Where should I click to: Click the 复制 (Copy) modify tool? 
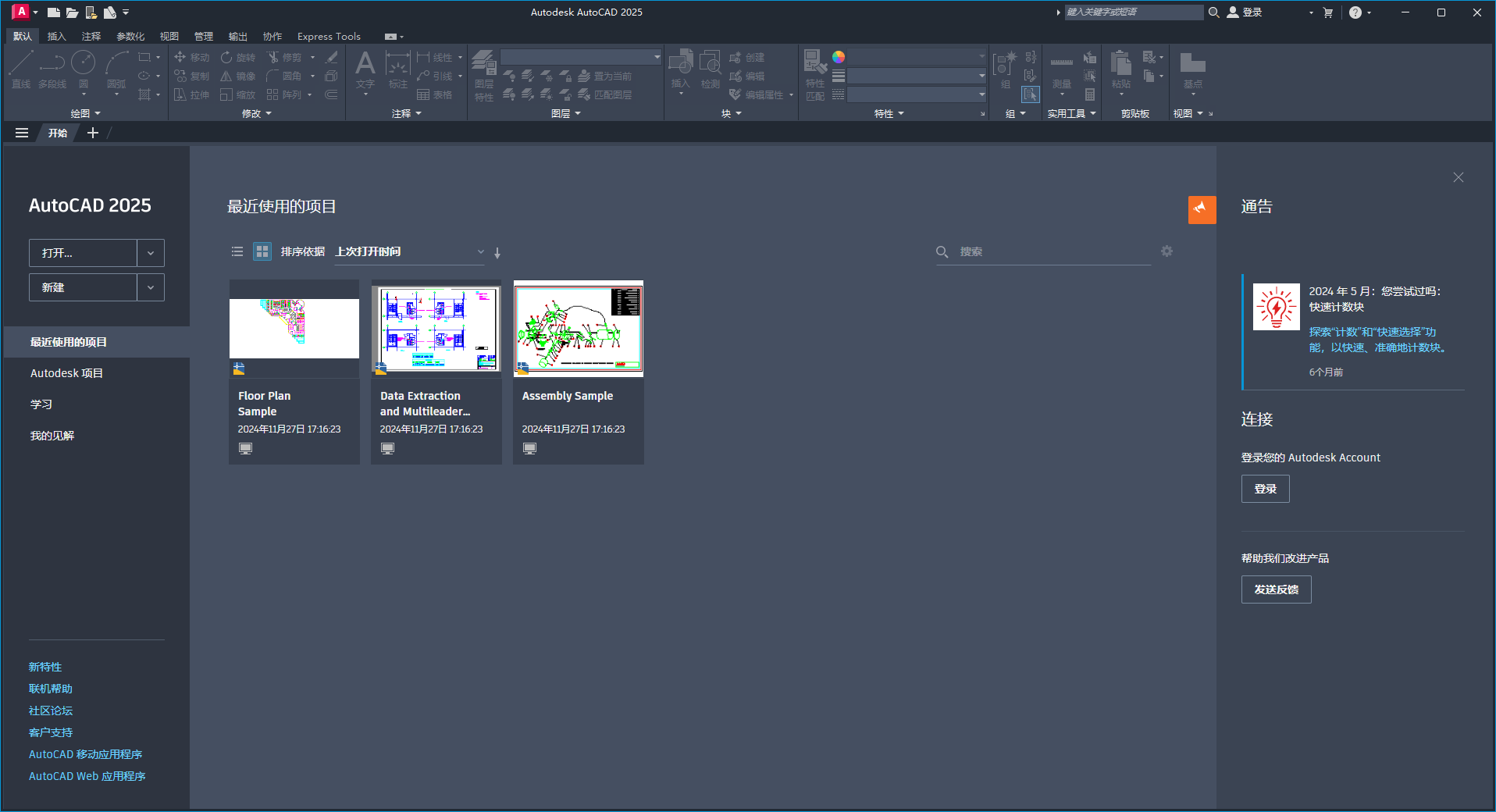pos(193,76)
